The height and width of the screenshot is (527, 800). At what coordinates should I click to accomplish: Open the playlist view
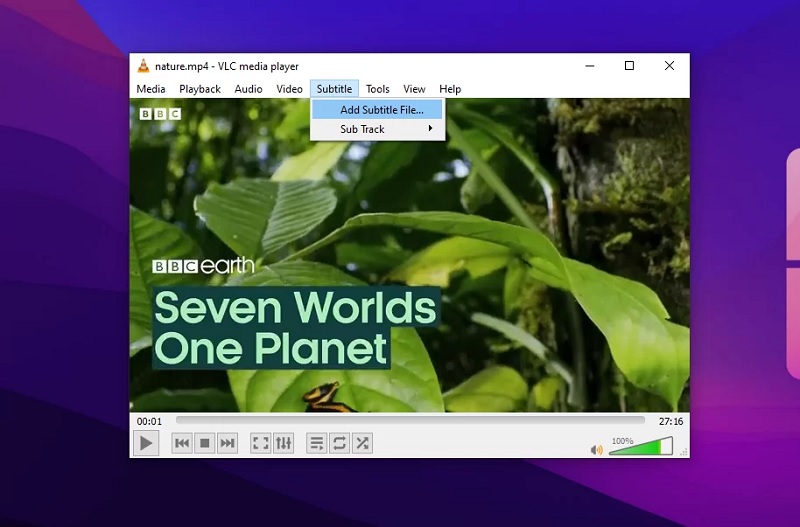point(316,443)
